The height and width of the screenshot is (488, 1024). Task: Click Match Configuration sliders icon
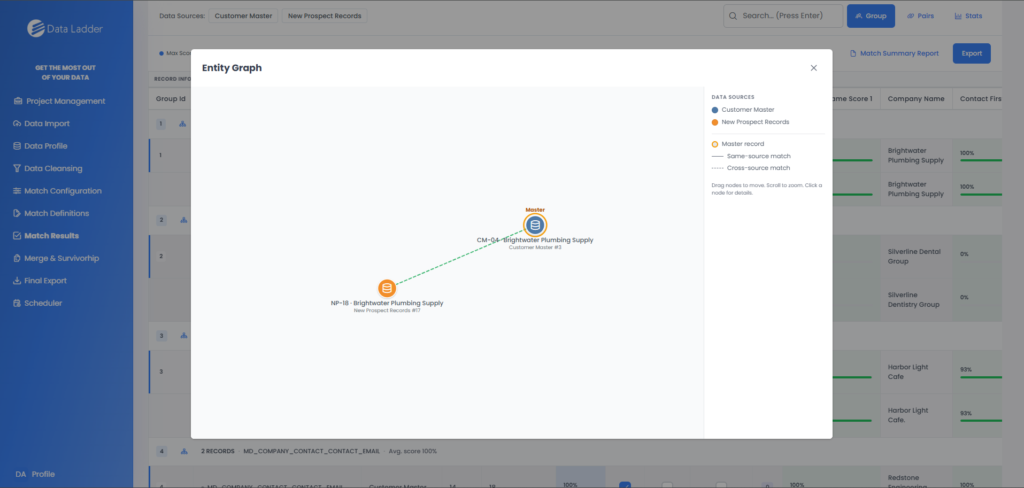[x=17, y=191]
